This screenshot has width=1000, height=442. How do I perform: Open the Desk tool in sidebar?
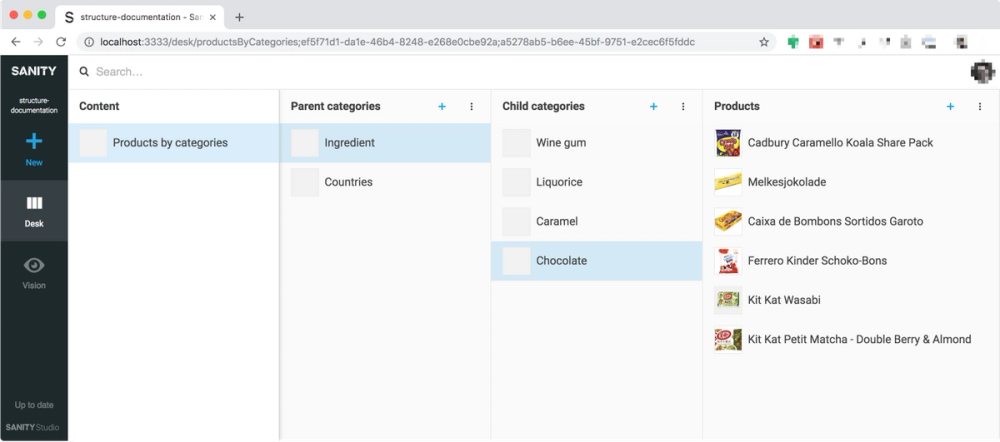pos(34,211)
